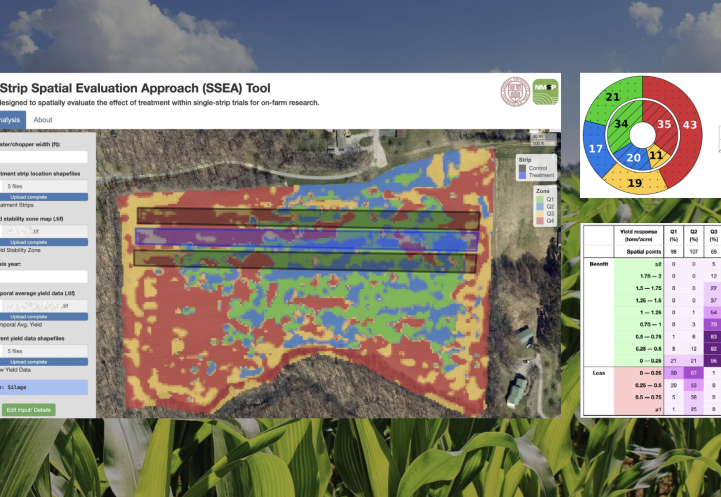This screenshot has width=721, height=497.
Task: Click the 'Benefit' section label in the table
Action: (x=599, y=264)
